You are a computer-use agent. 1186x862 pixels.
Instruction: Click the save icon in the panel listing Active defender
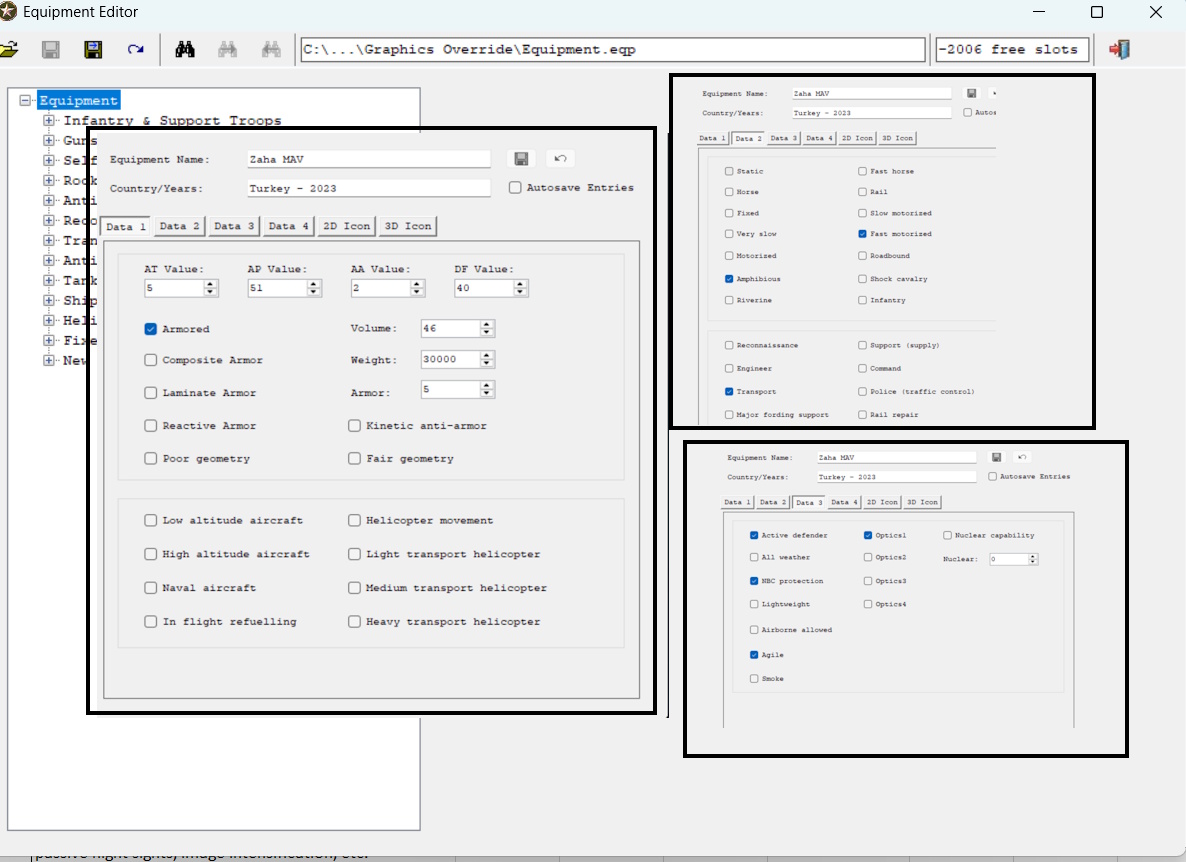[996, 457]
